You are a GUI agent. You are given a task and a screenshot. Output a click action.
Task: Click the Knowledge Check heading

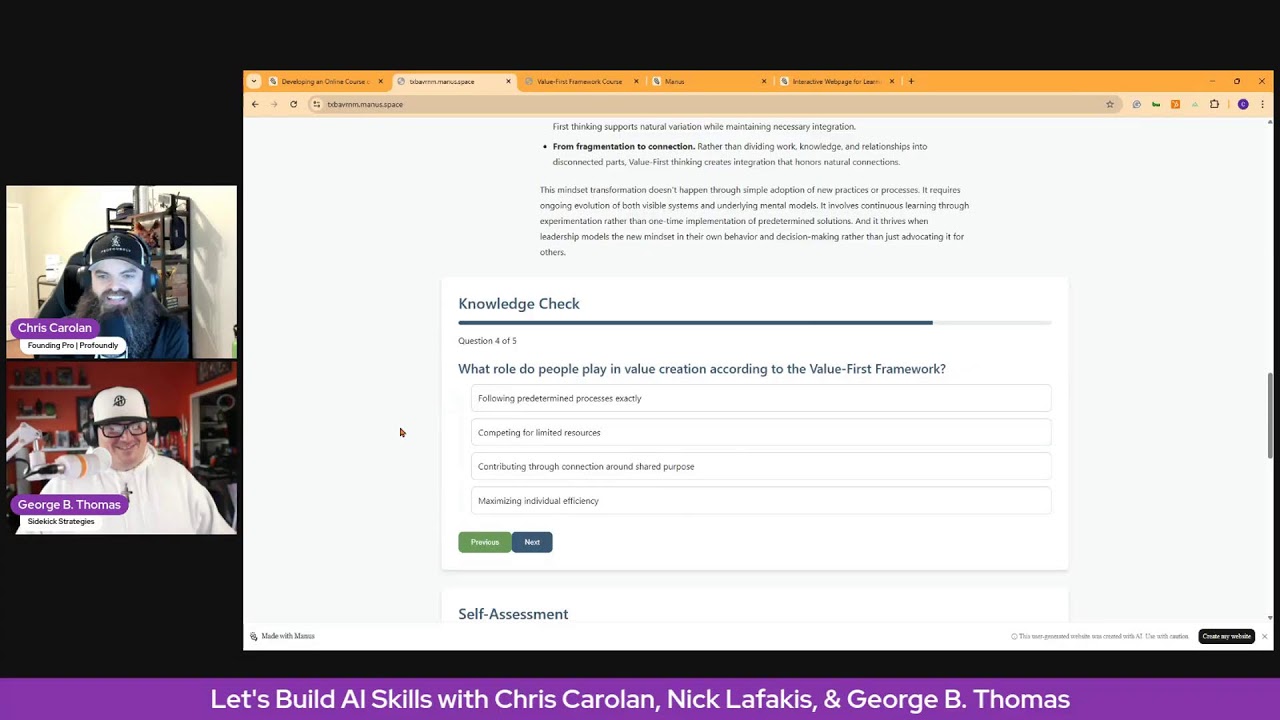[519, 303]
